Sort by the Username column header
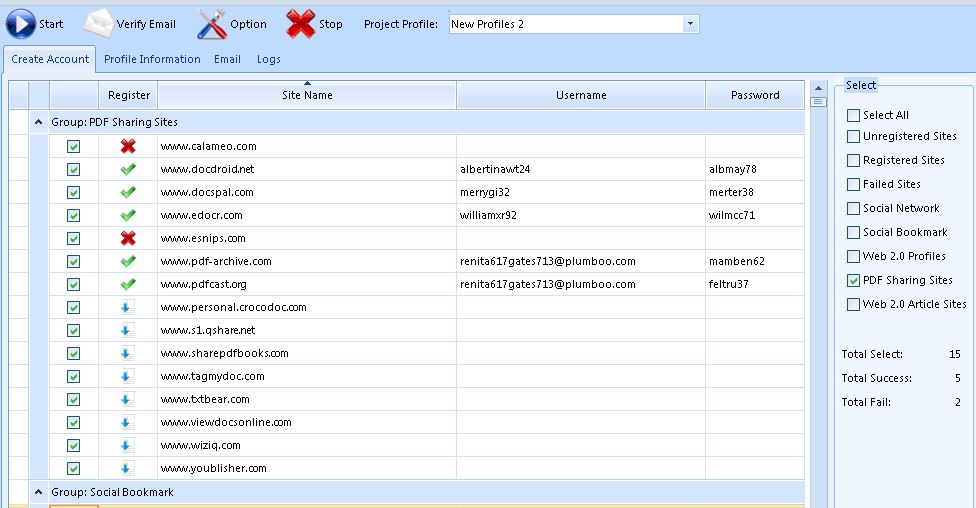Screen dimensions: 976x508 [581, 95]
